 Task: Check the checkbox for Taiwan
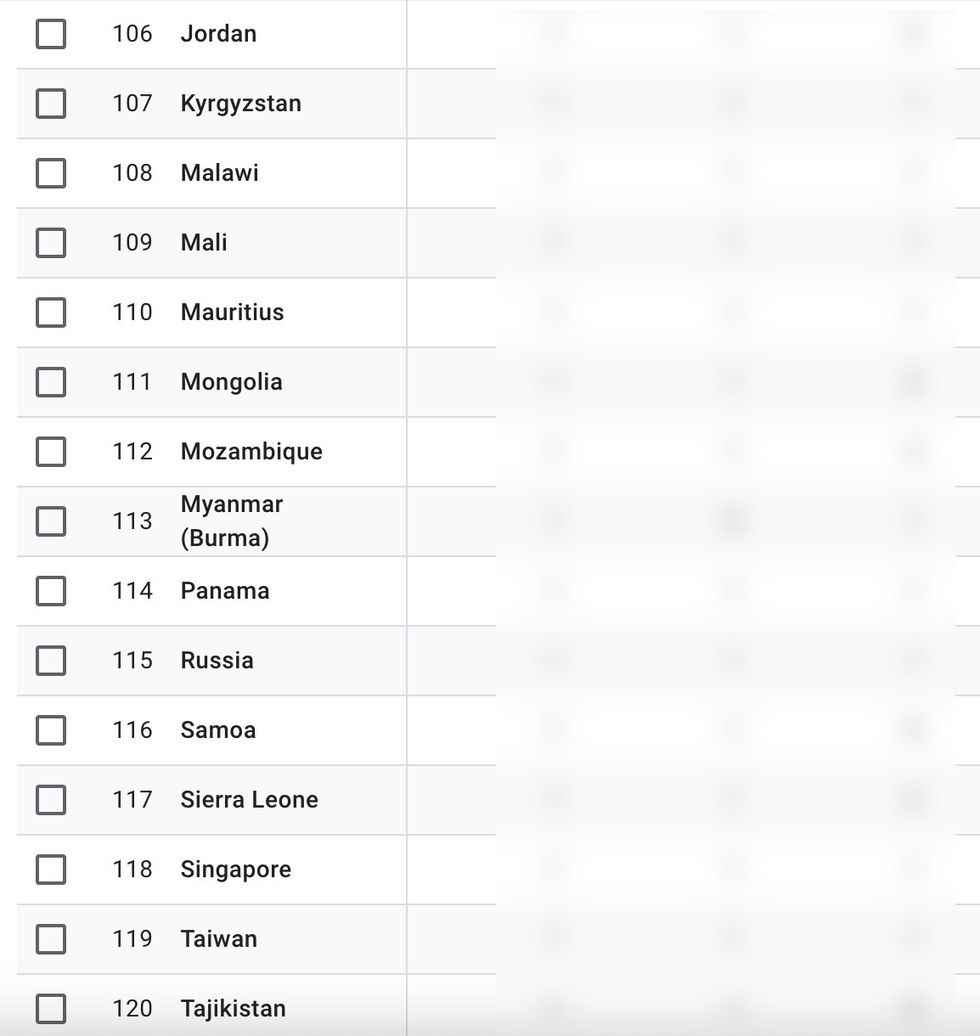[x=51, y=939]
